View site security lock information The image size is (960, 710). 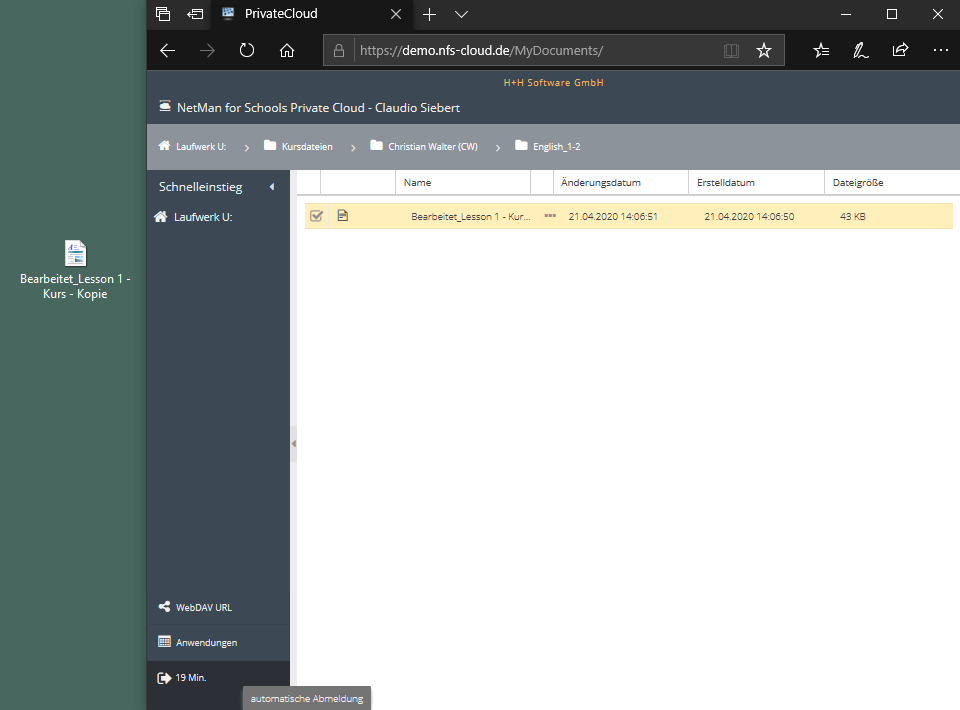pos(339,50)
